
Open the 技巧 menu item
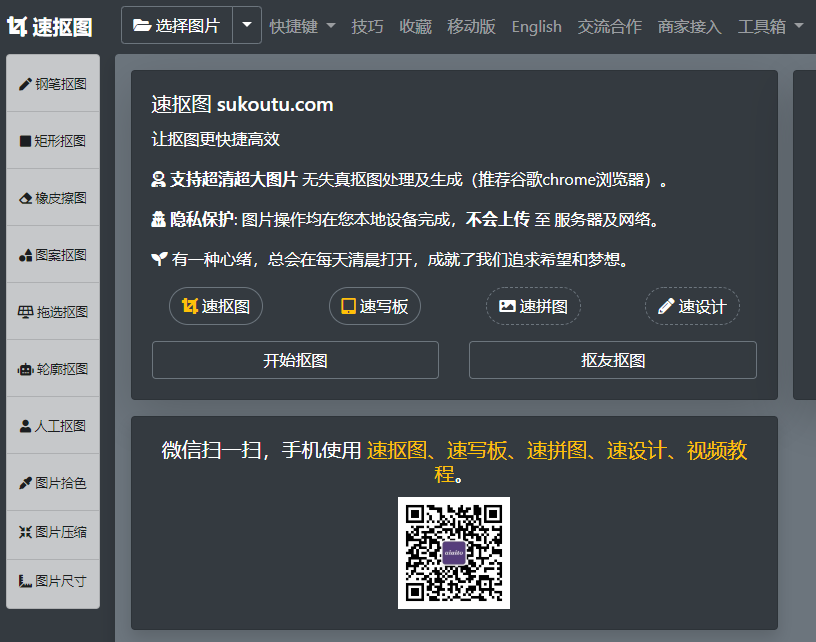367,26
